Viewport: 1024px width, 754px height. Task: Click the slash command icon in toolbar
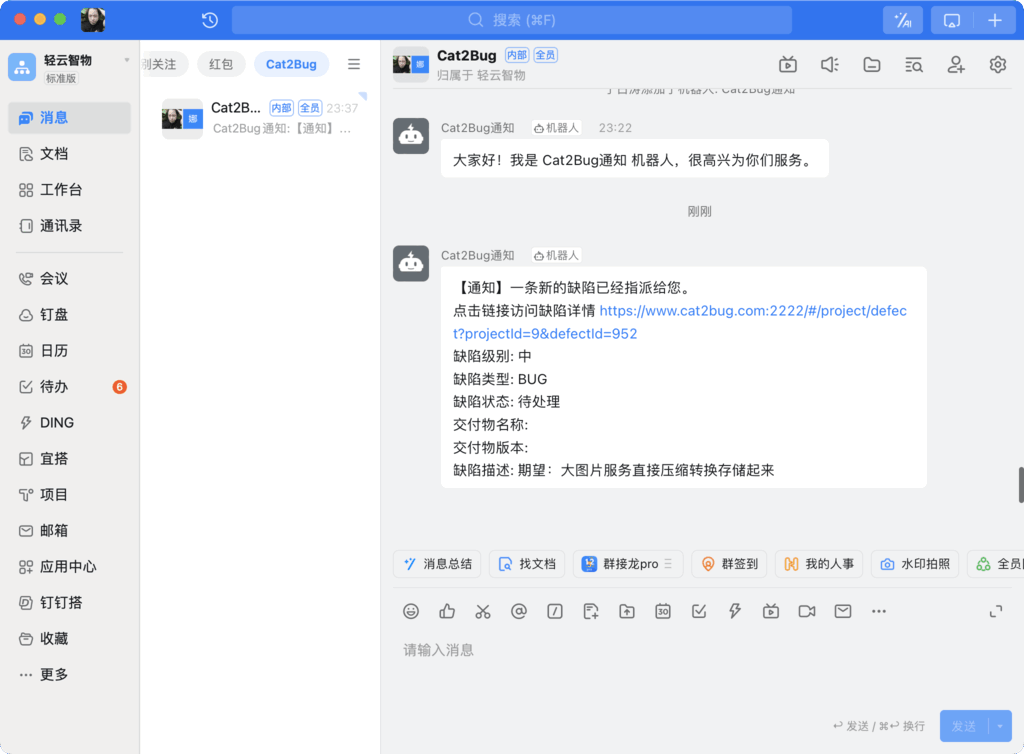[554, 611]
